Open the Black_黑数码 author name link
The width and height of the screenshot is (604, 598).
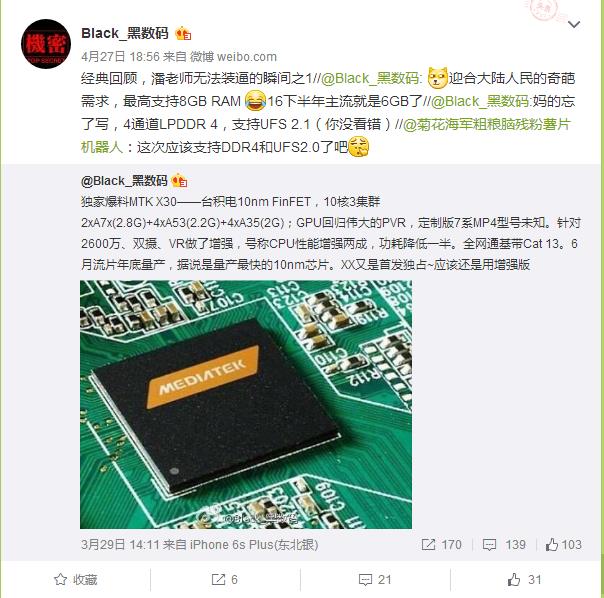tap(125, 34)
